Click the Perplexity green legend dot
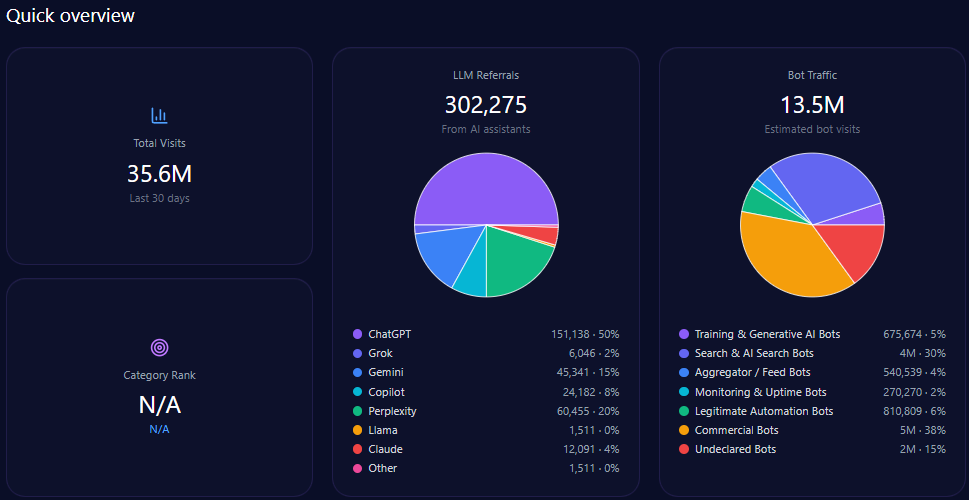This screenshot has width=969, height=500. tap(357, 411)
